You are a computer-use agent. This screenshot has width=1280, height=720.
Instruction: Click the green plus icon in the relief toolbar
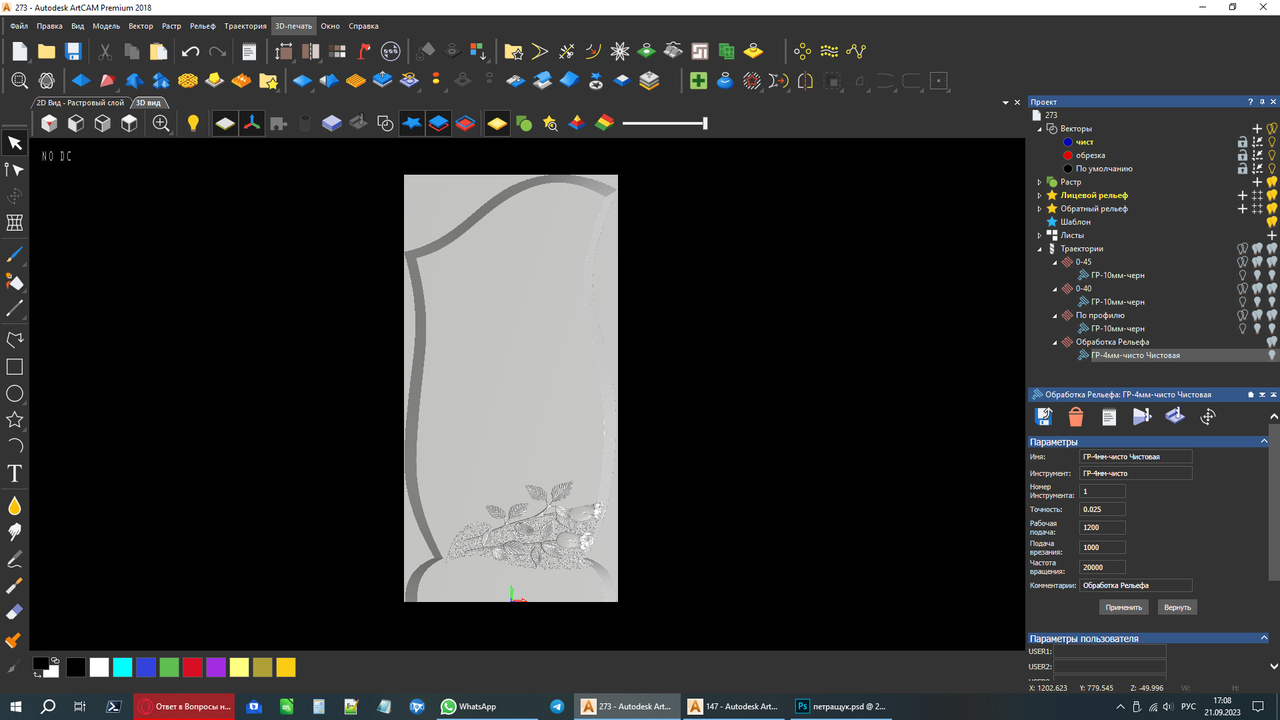(698, 80)
